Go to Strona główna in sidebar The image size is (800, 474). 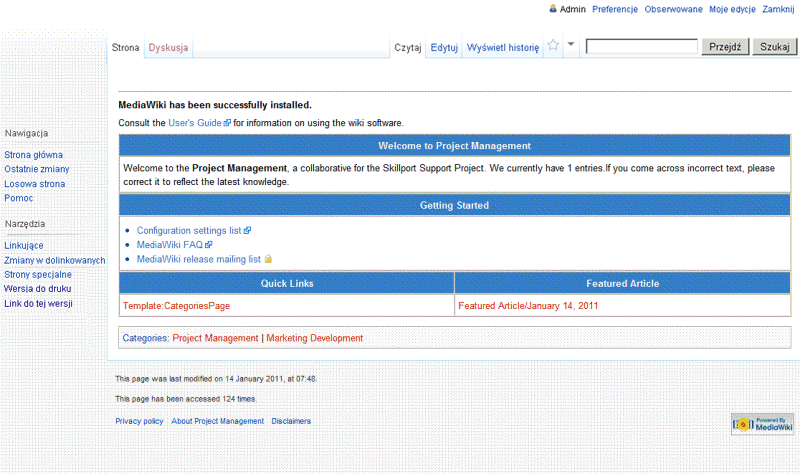click(34, 155)
